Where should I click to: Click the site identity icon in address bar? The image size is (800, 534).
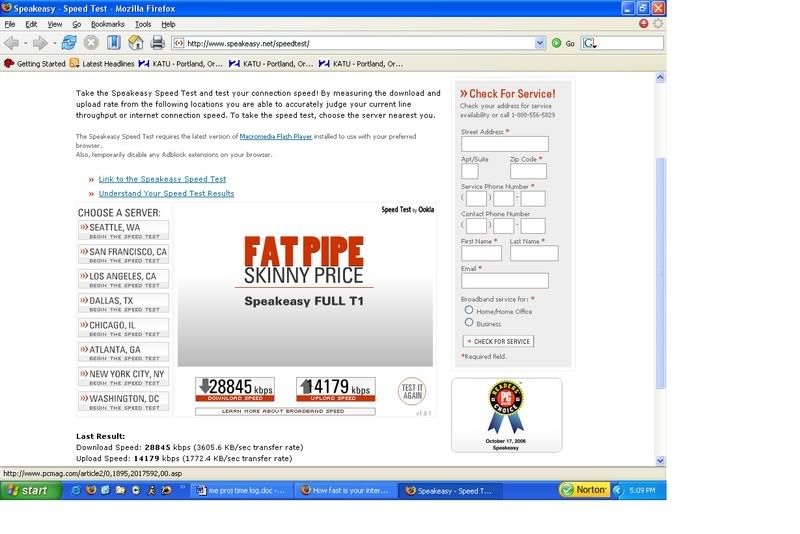(179, 43)
